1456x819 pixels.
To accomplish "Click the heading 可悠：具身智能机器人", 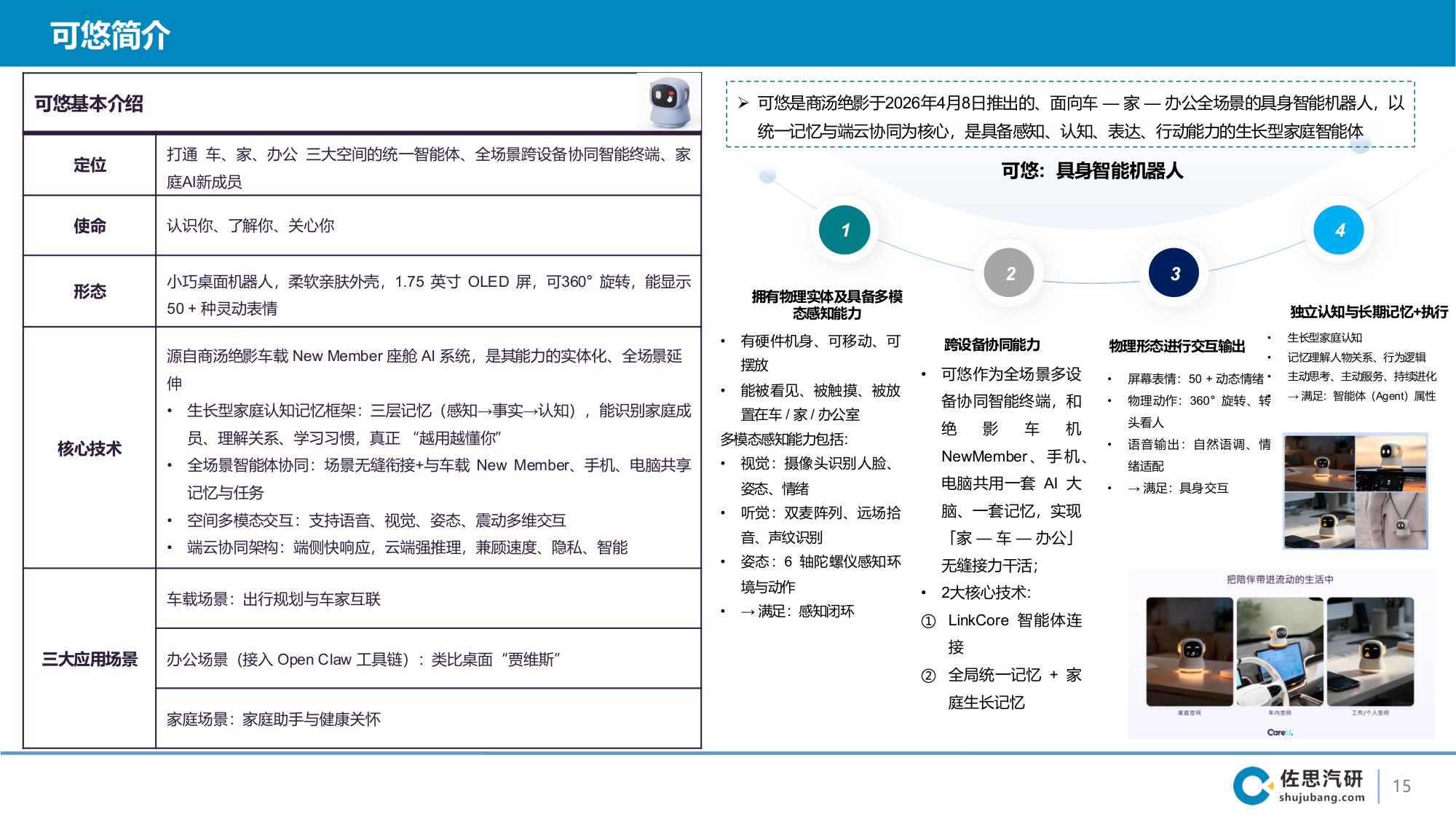I will tap(1092, 170).
